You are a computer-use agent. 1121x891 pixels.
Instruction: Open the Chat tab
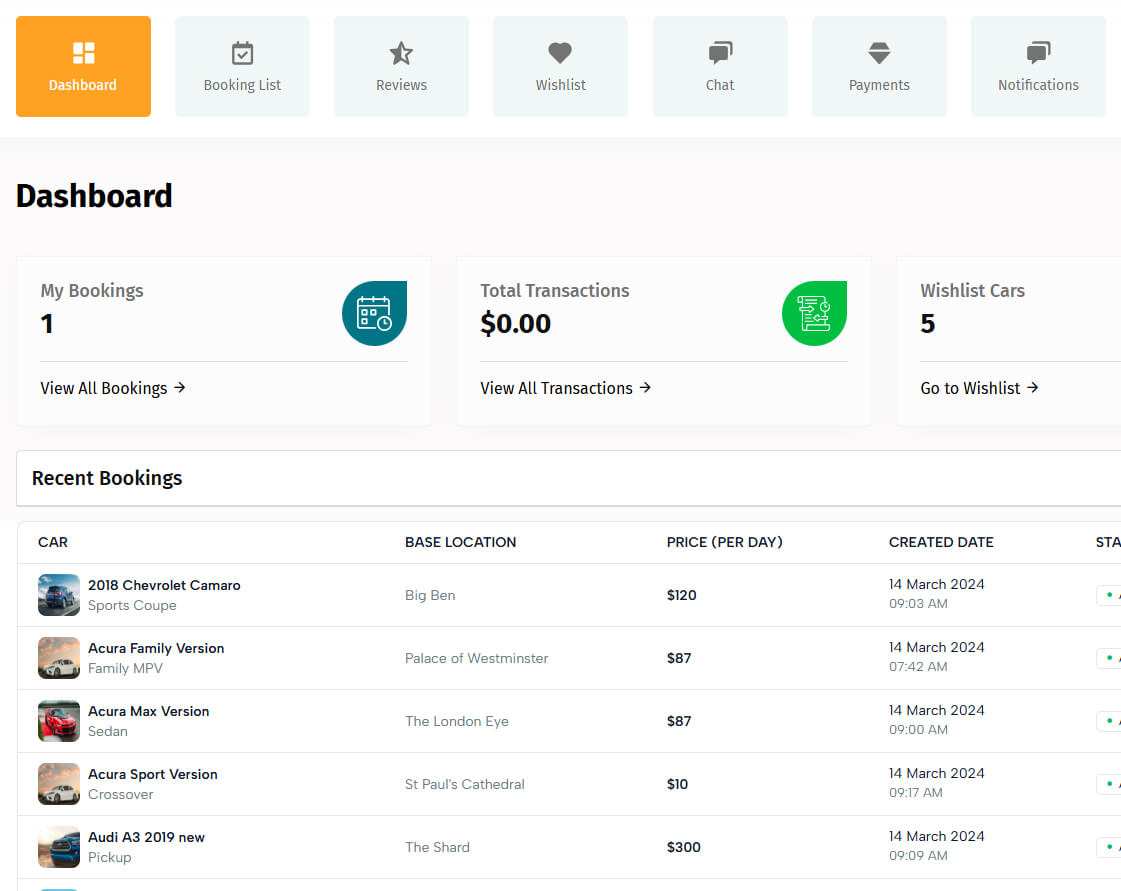[x=720, y=67]
